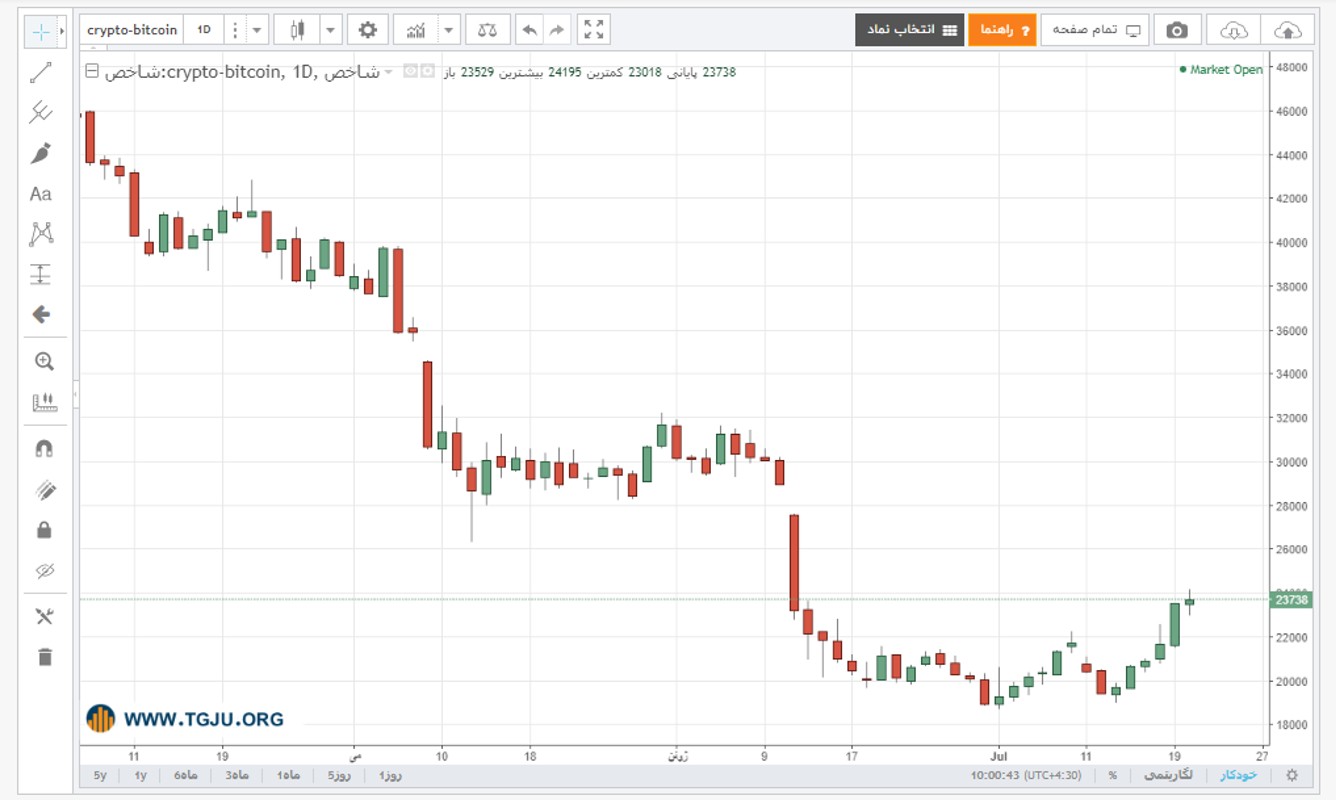
Task: Redo the last chart action
Action: [557, 30]
